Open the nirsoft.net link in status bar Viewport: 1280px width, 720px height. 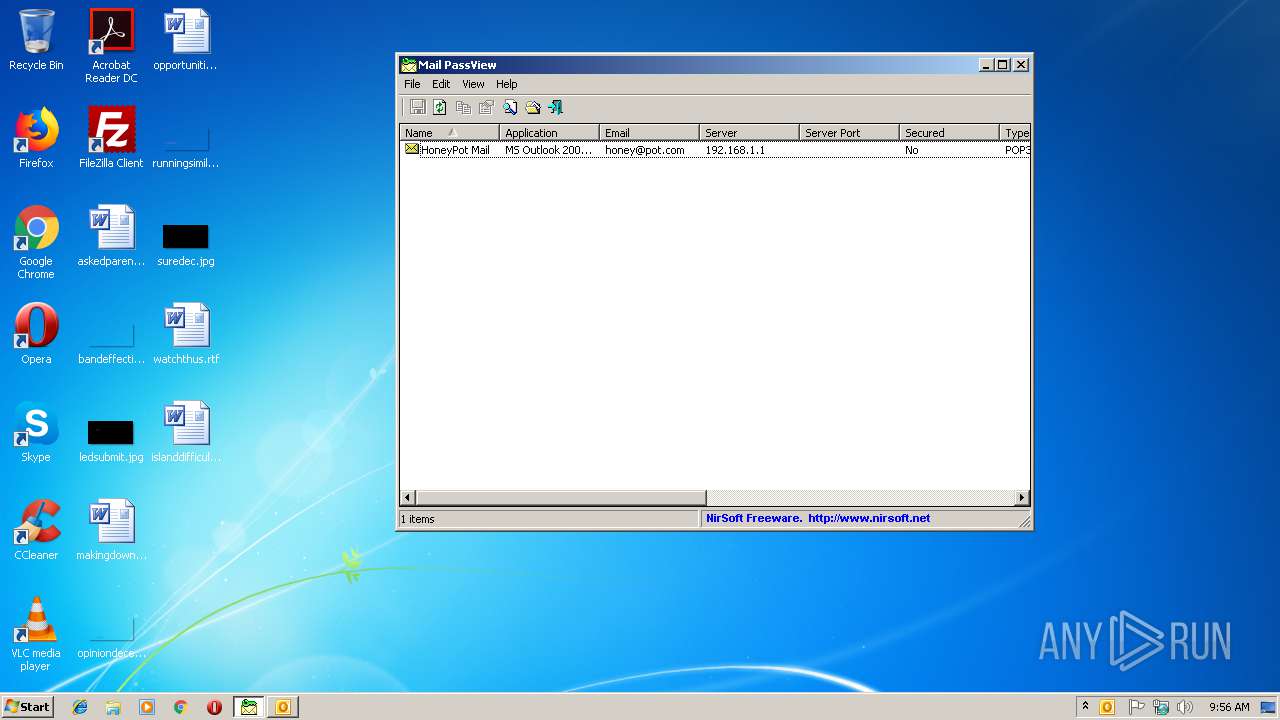coord(869,518)
